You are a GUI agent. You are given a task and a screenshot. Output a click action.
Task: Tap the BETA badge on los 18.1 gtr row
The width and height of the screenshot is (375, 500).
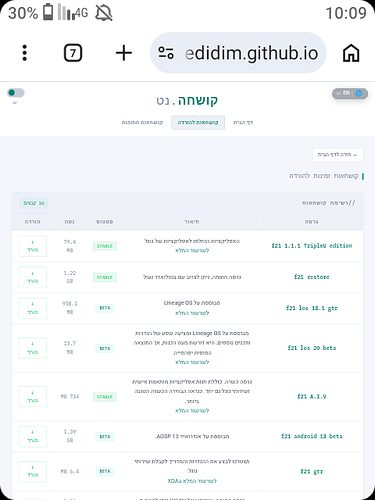[x=105, y=308]
